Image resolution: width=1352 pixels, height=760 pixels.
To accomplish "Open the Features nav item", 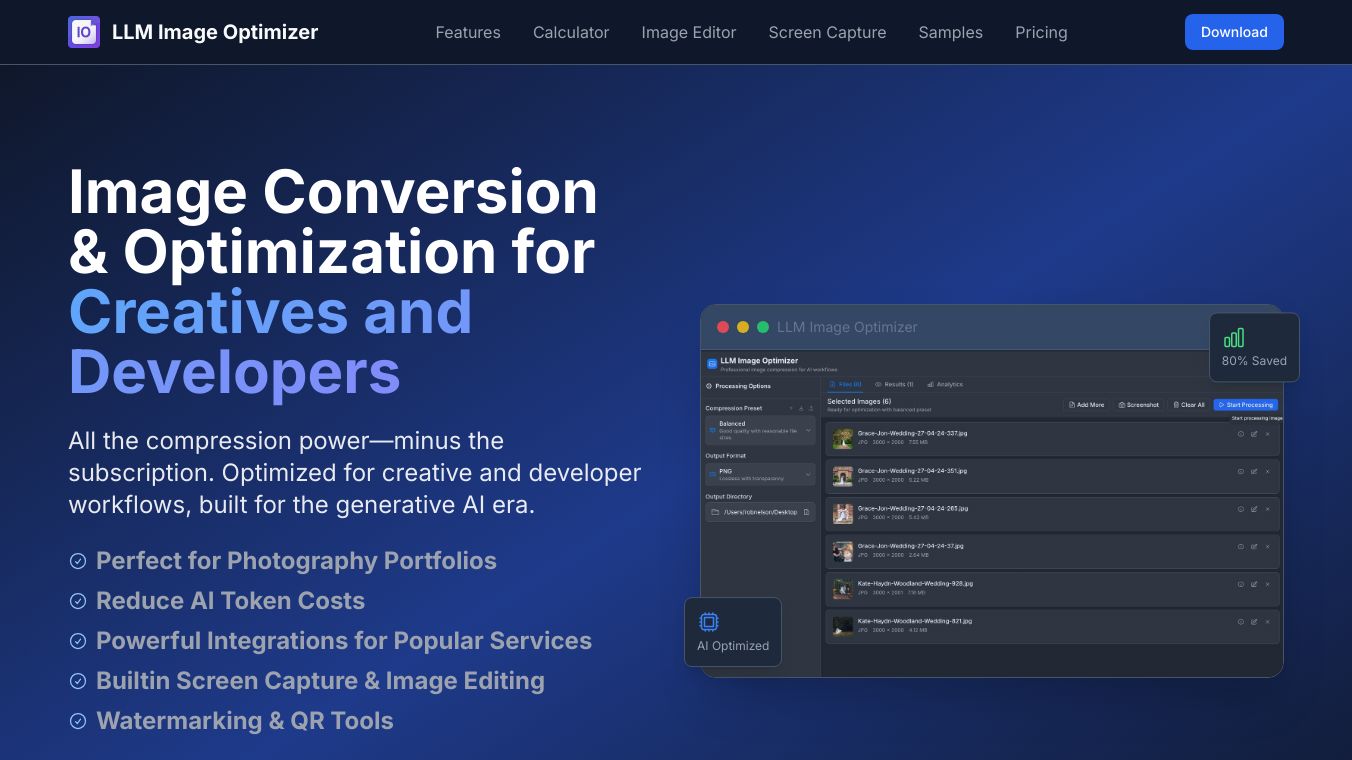I will pos(468,32).
